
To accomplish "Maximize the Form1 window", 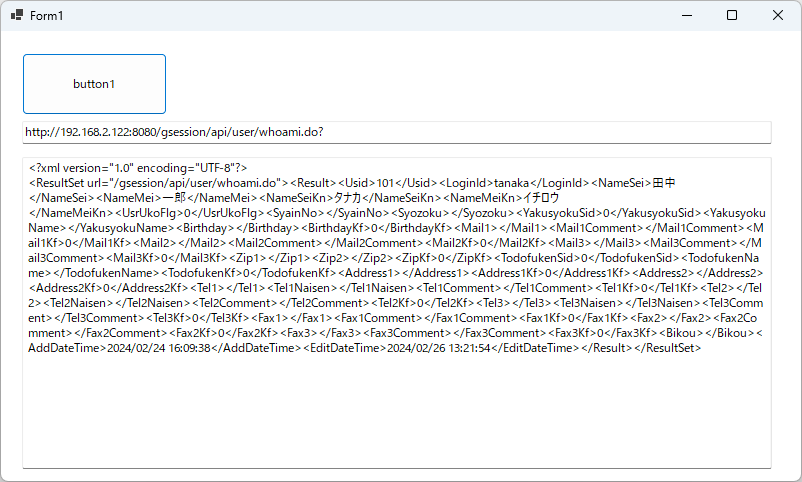I will click(x=732, y=16).
